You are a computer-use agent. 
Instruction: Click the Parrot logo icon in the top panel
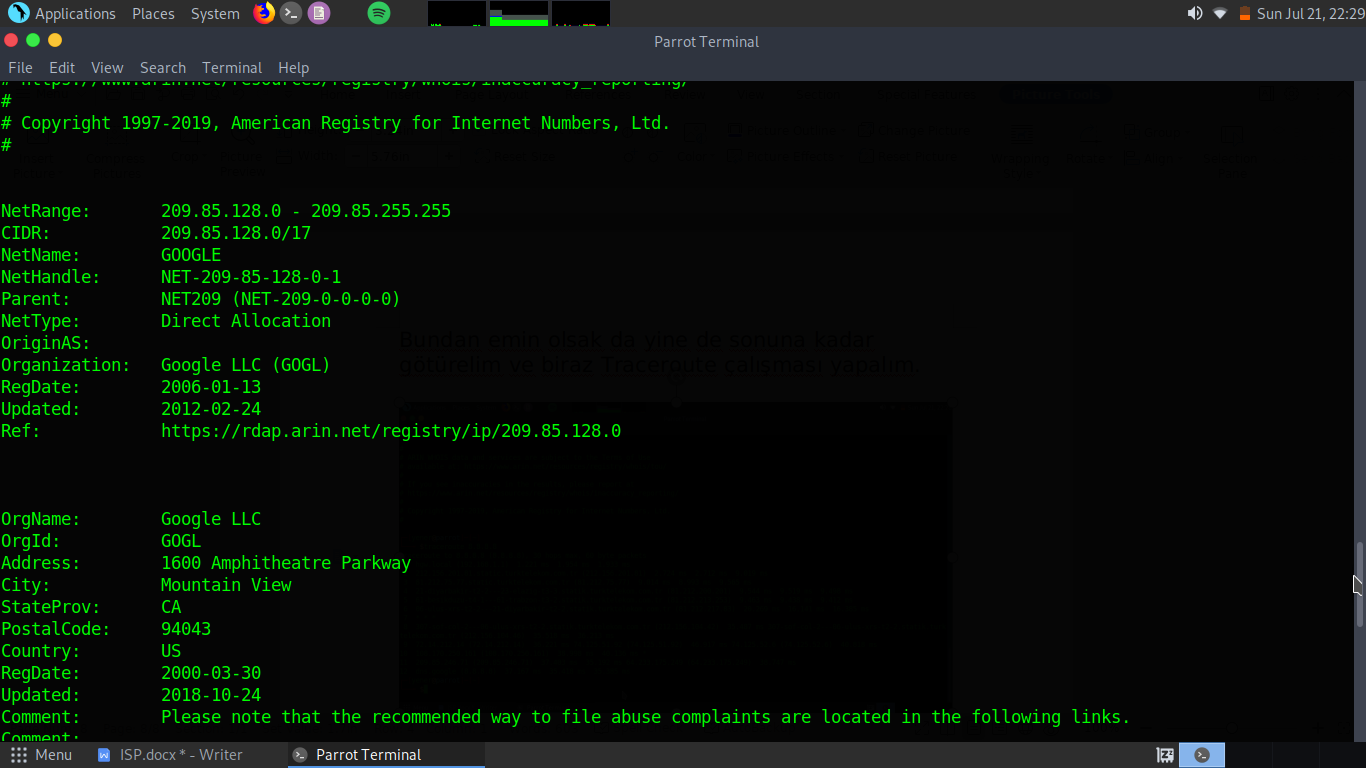pos(18,13)
